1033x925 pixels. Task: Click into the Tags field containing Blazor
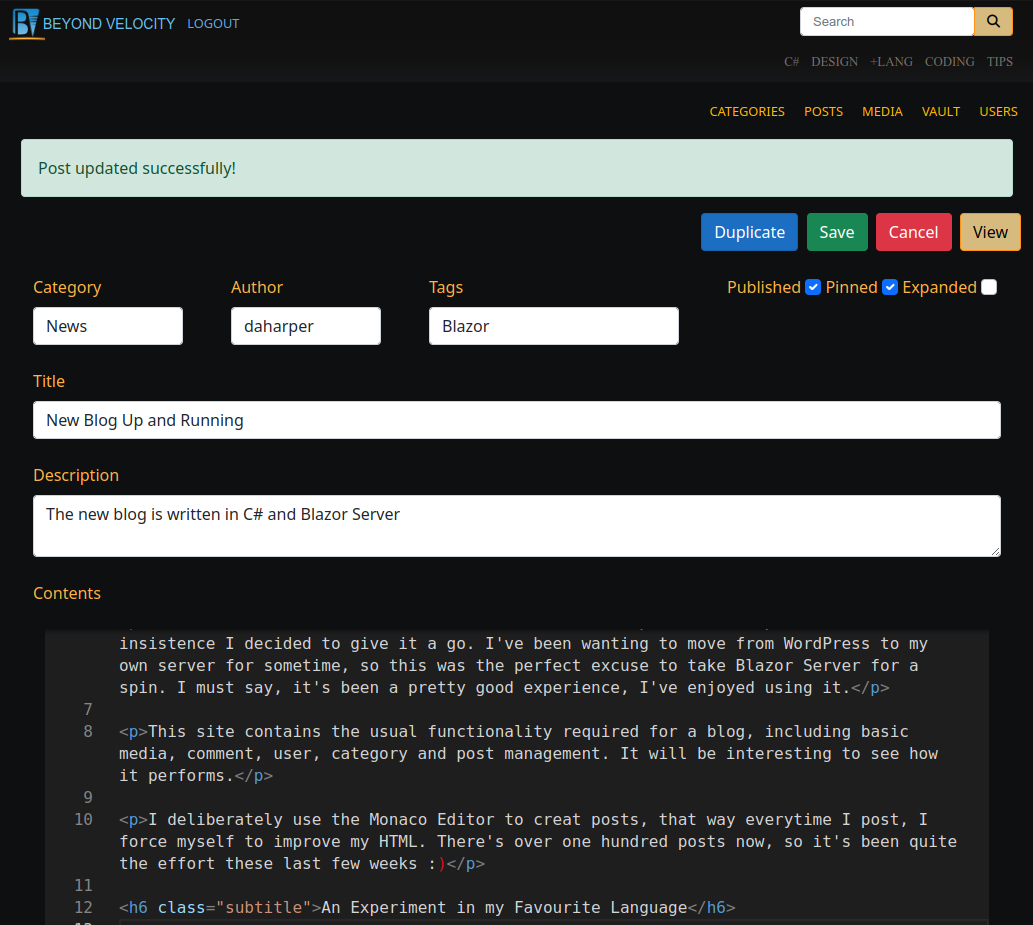[553, 326]
